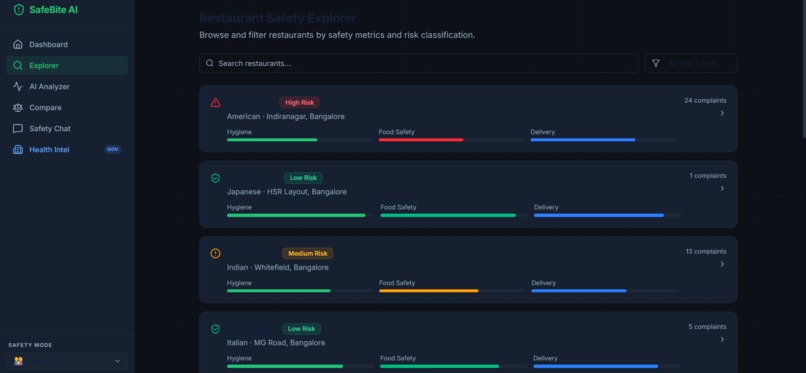Click the "24 complaints" text
Image resolution: width=806 pixels, height=373 pixels.
coord(705,101)
